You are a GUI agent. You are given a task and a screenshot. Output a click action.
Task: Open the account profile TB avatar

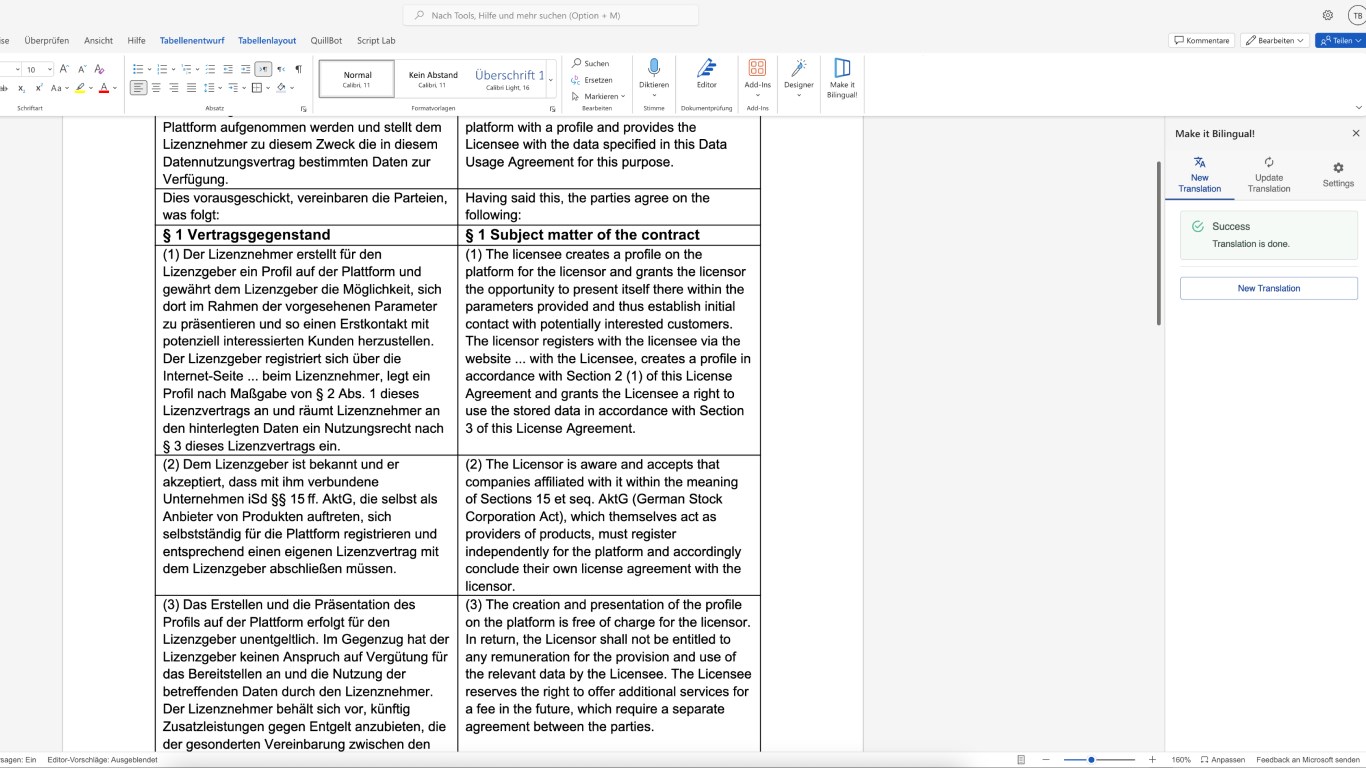[1357, 16]
